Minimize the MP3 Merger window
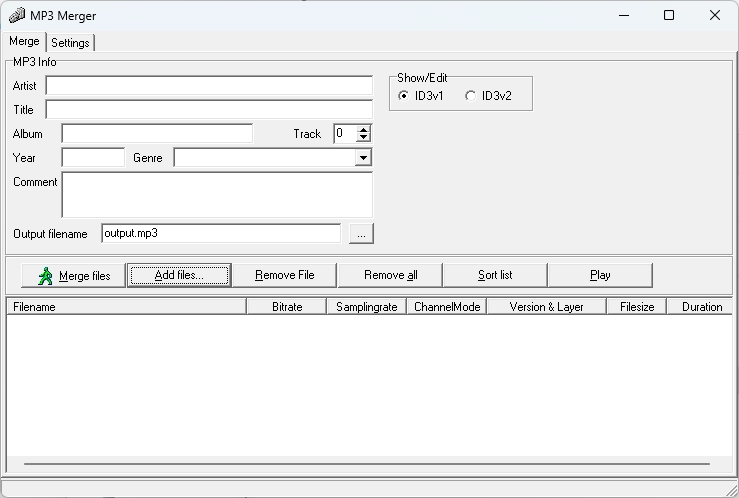Image resolution: width=739 pixels, height=498 pixels. 624,16
